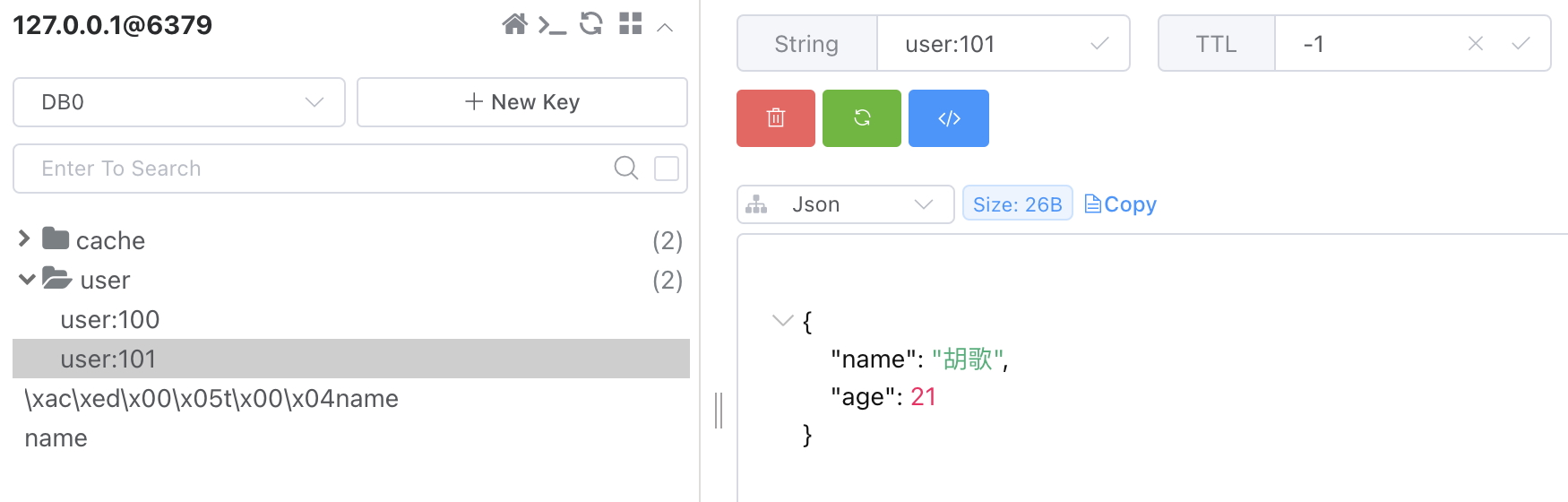Select the key named name
This screenshot has height=502, width=1568.
point(56,438)
